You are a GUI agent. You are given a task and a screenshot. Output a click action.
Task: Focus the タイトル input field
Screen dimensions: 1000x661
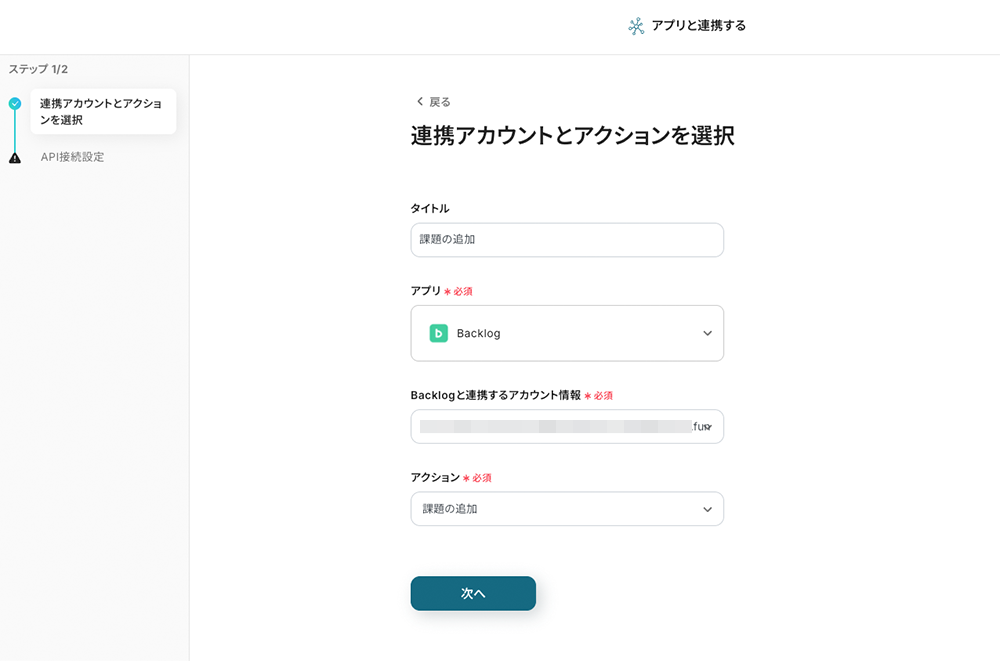coord(567,240)
